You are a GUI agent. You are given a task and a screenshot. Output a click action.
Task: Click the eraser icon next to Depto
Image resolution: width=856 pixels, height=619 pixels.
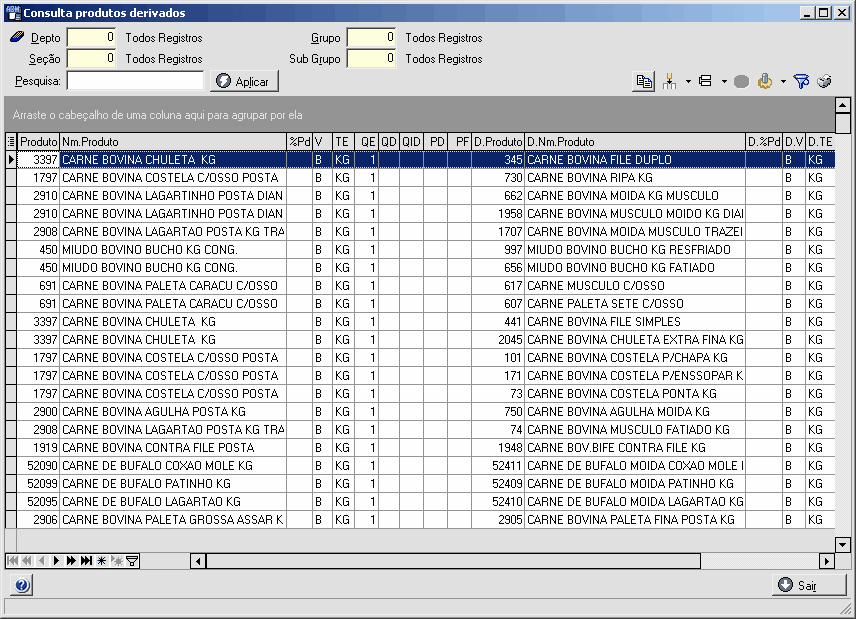coord(17,37)
